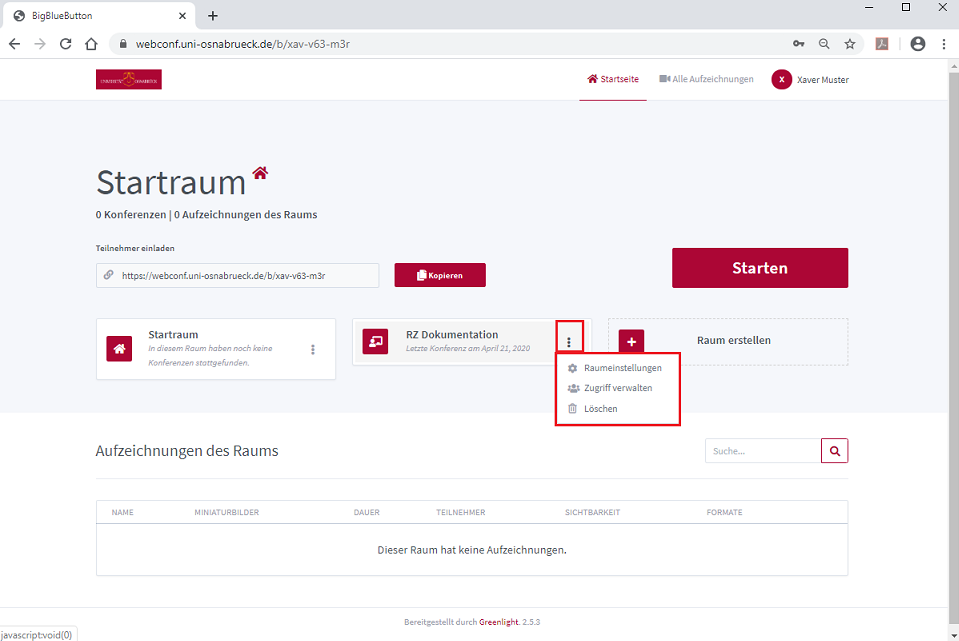
Task: Select the Startraum room card
Action: click(216, 349)
